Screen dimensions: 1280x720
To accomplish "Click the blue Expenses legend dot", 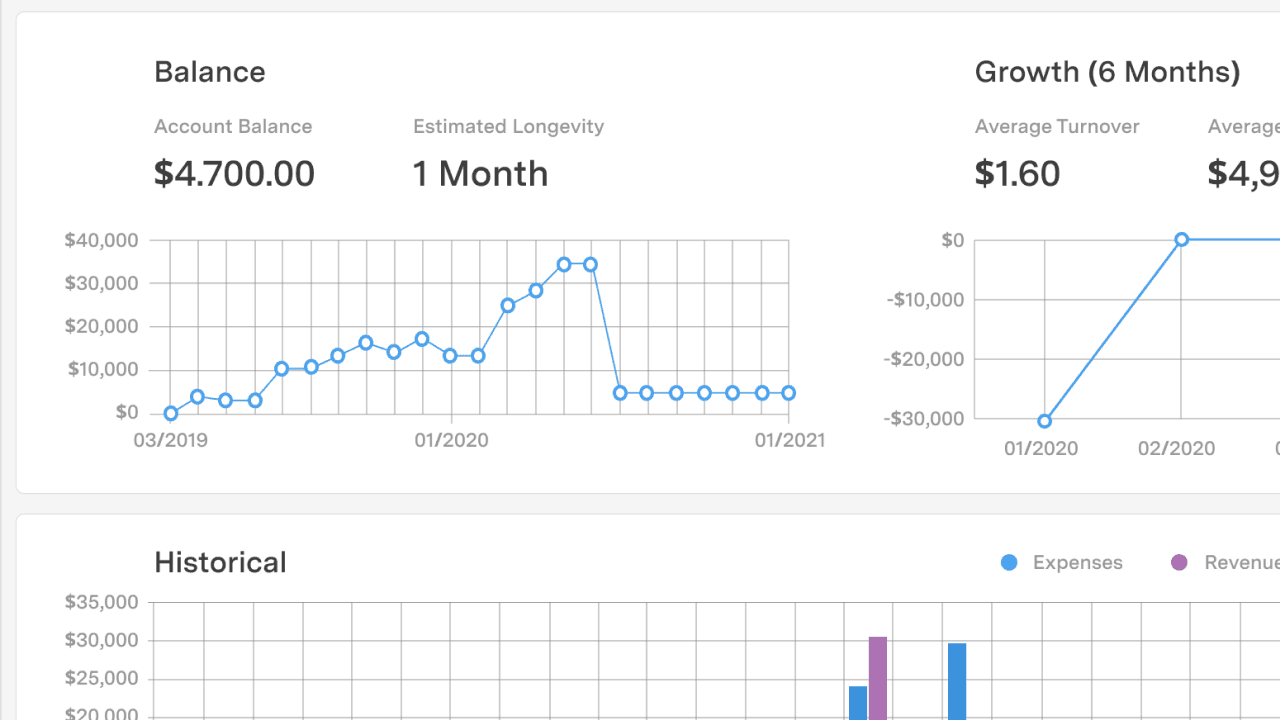I will click(x=1009, y=563).
